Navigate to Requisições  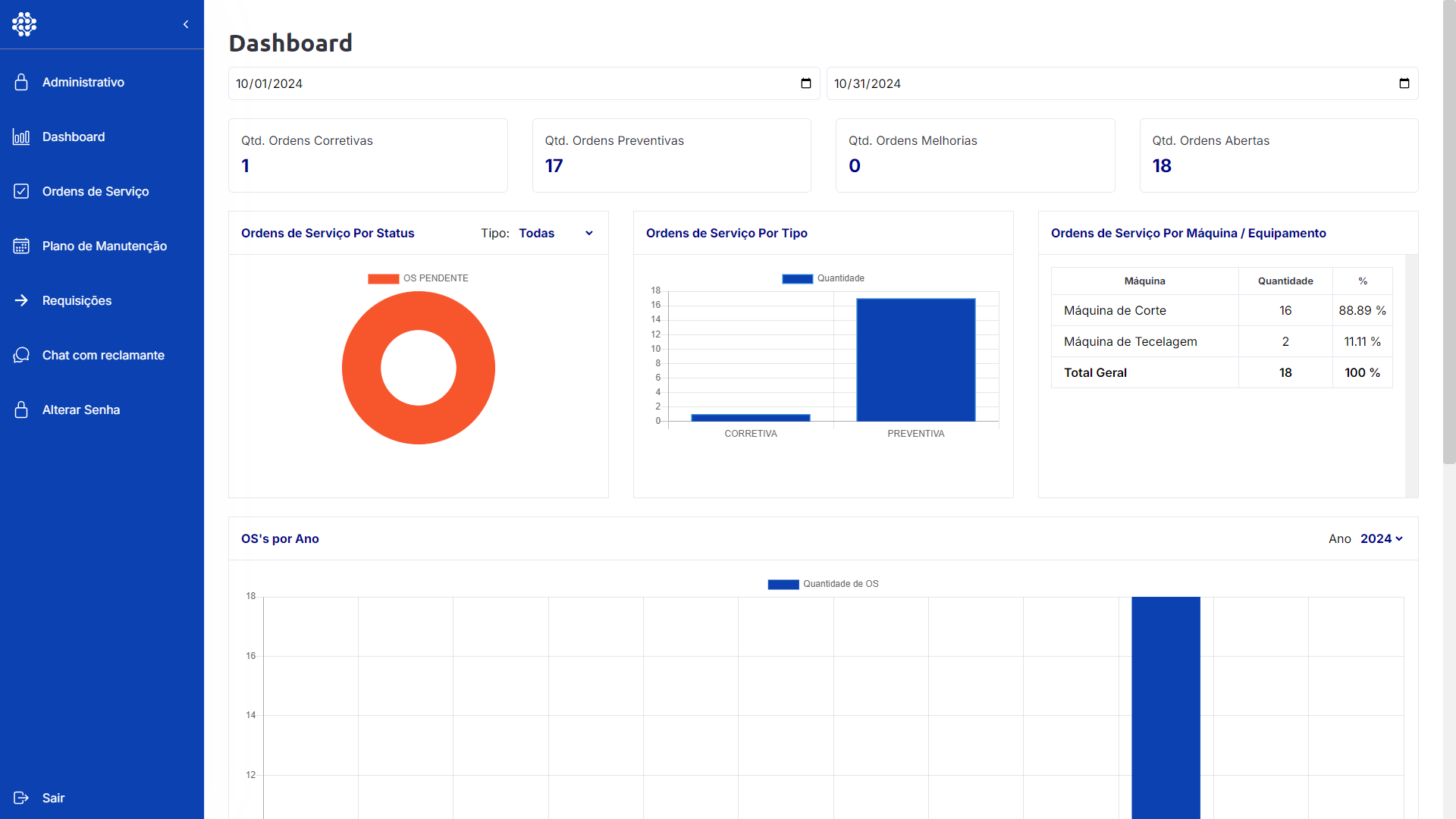[x=102, y=300]
